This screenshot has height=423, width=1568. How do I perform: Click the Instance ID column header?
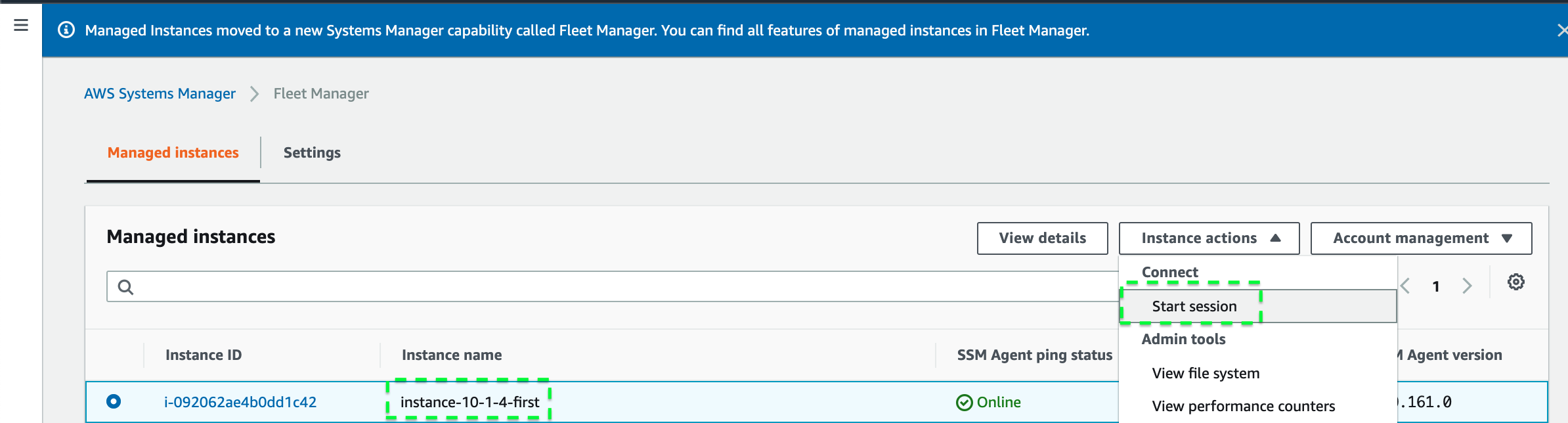(204, 355)
